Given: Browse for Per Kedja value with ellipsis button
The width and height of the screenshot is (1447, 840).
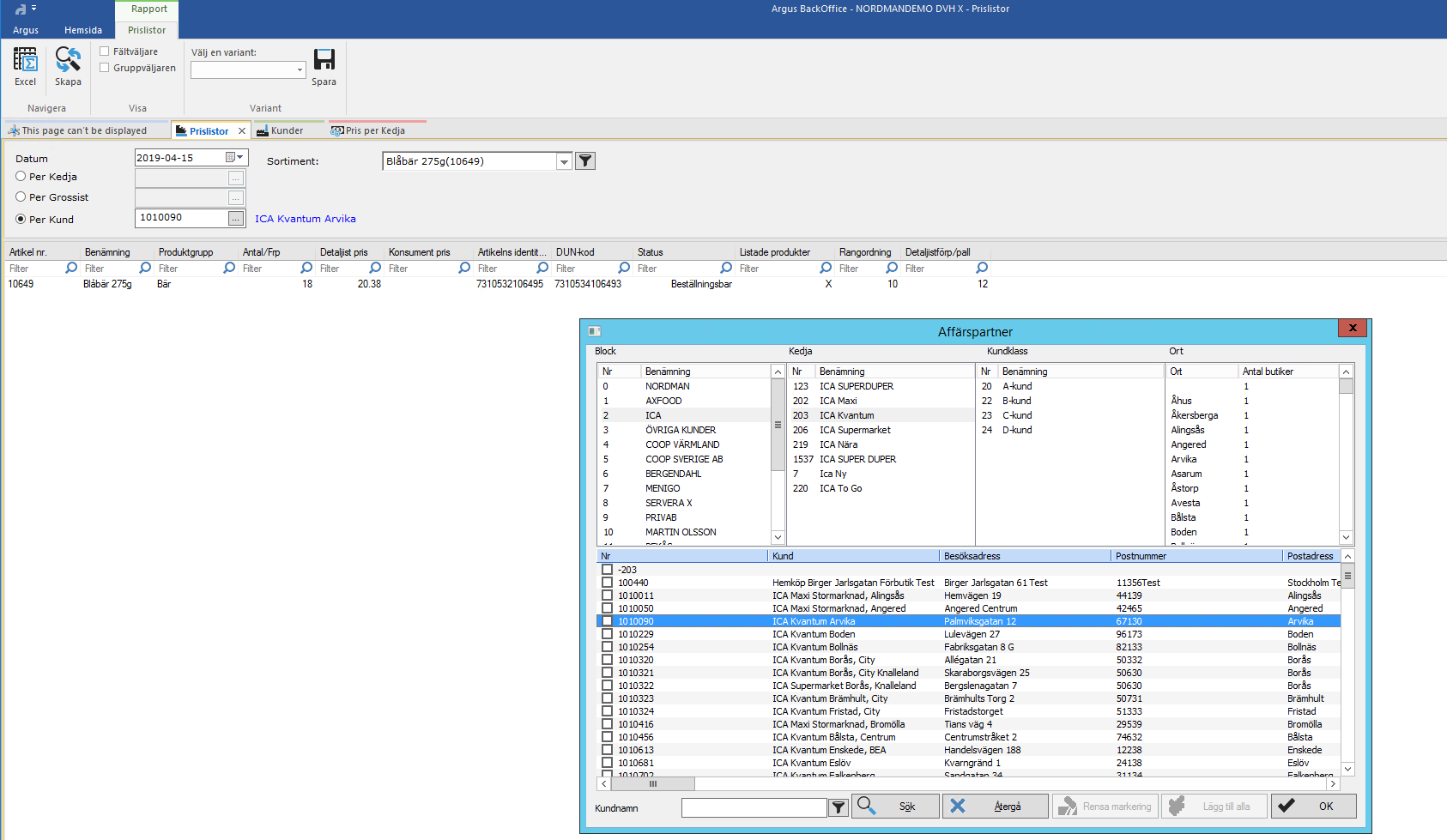Looking at the screenshot, I should [x=235, y=178].
